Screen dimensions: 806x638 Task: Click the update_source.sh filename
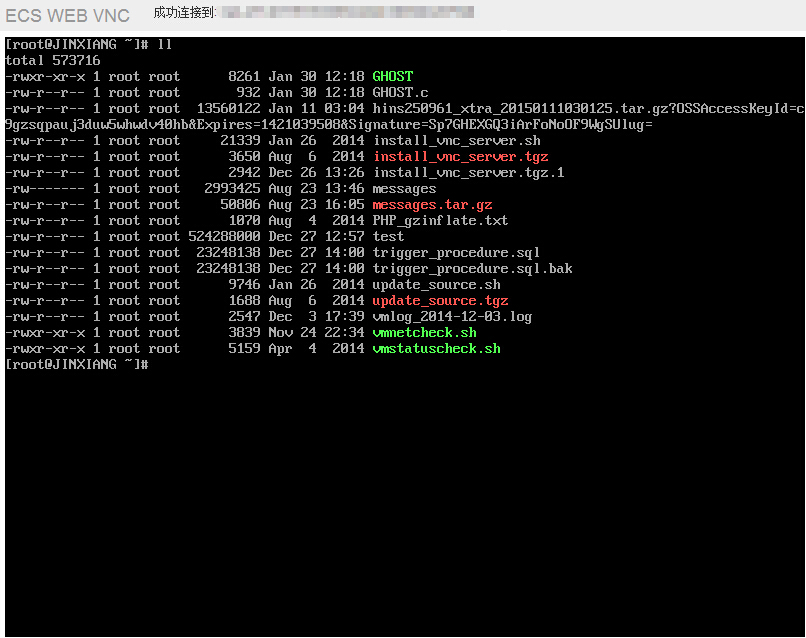click(x=436, y=285)
